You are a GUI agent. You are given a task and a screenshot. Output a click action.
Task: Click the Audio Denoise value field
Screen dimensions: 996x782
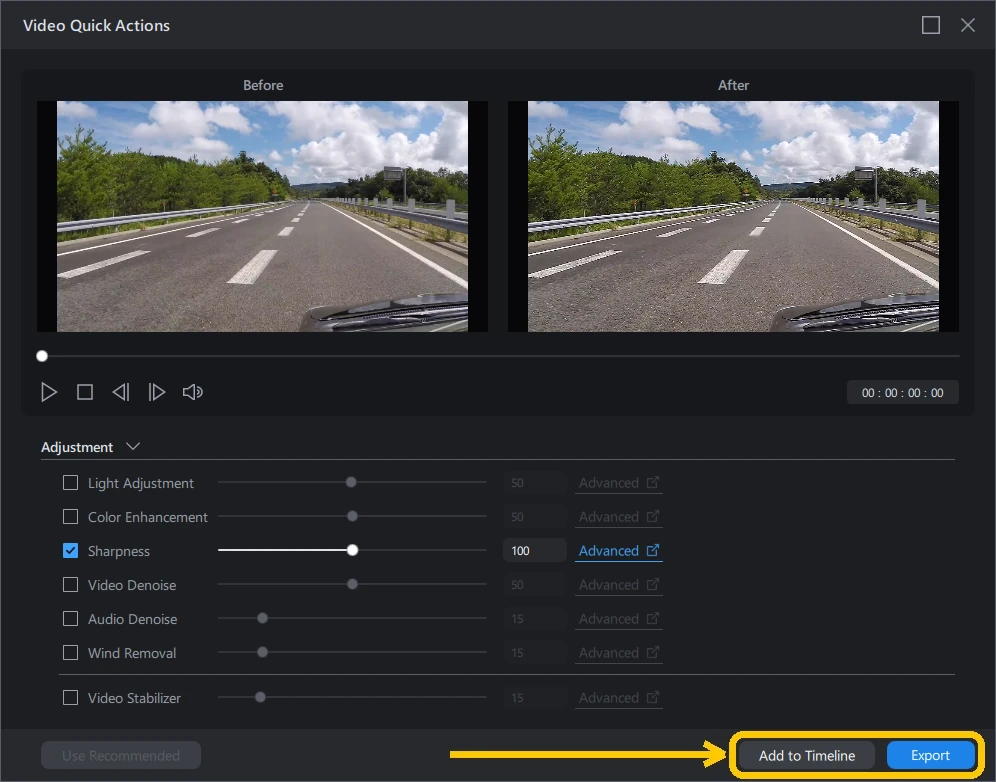535,619
